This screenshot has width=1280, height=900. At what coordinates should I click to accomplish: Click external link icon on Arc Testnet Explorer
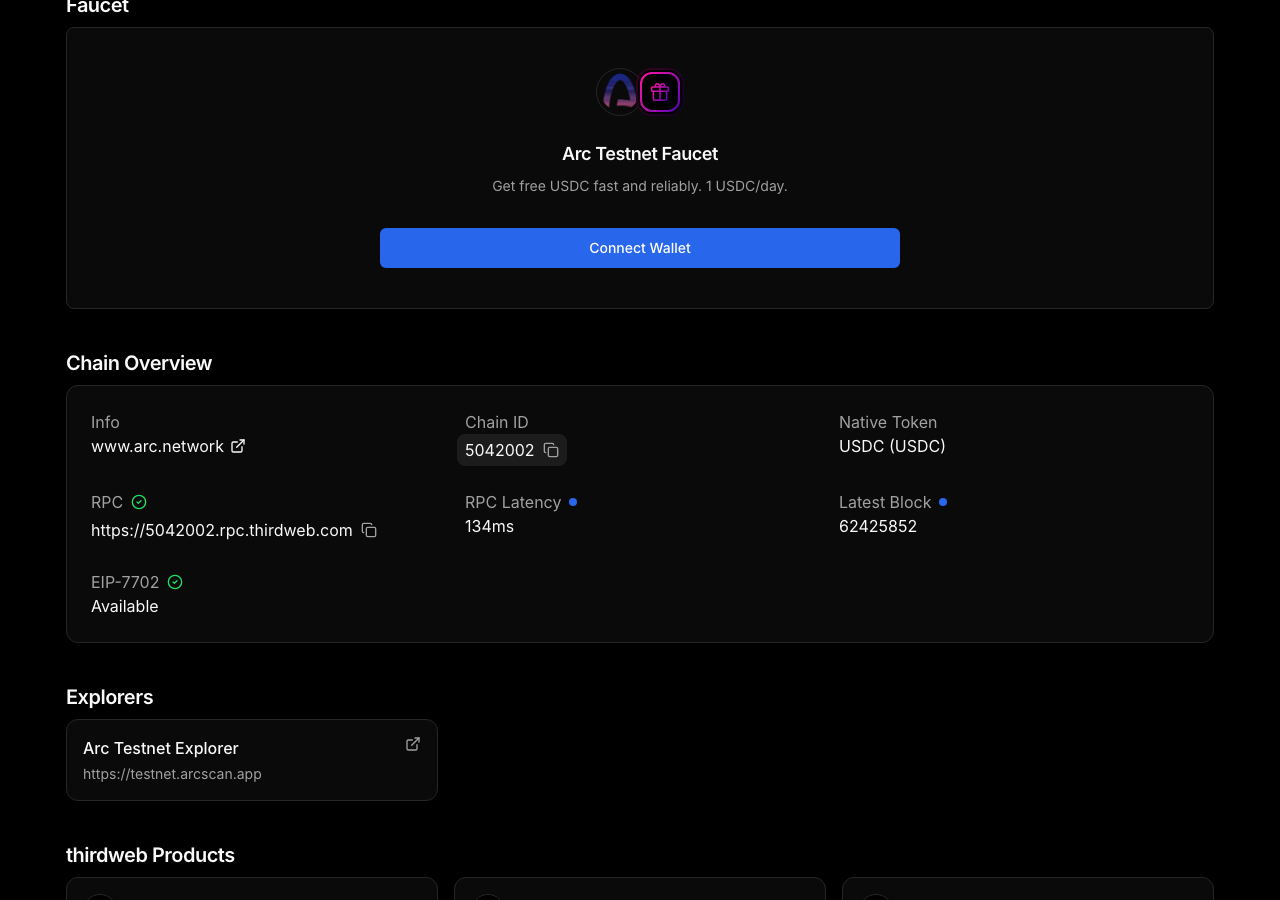pos(413,744)
